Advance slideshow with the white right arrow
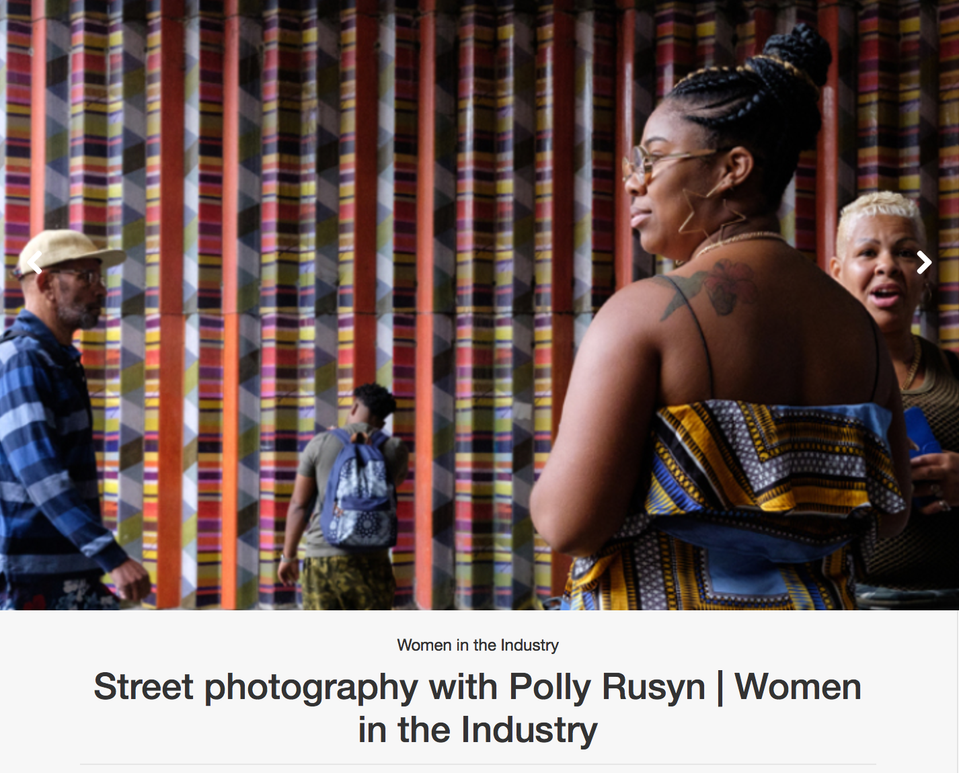The image size is (959, 773). pyautogui.click(x=924, y=262)
